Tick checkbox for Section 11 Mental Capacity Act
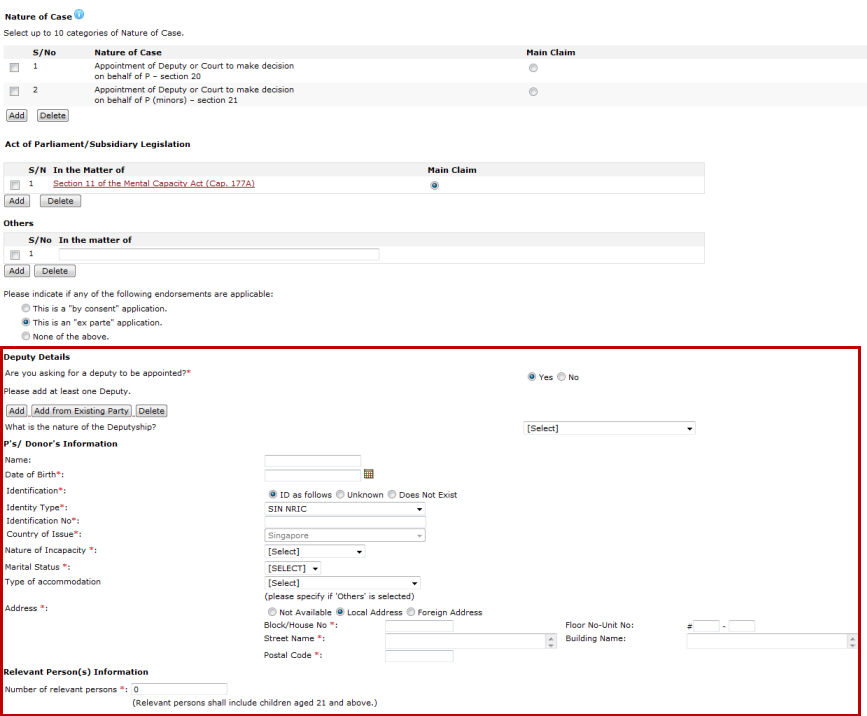 click(14, 185)
